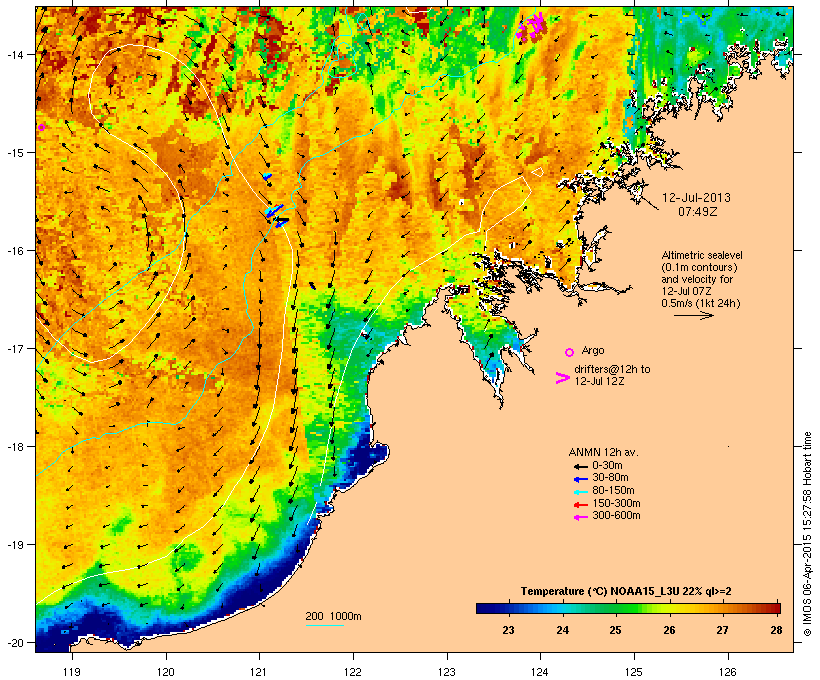This screenshot has width=820, height=680.
Task: Click the red 150-300m ANMN arrow
Action: pos(580,504)
